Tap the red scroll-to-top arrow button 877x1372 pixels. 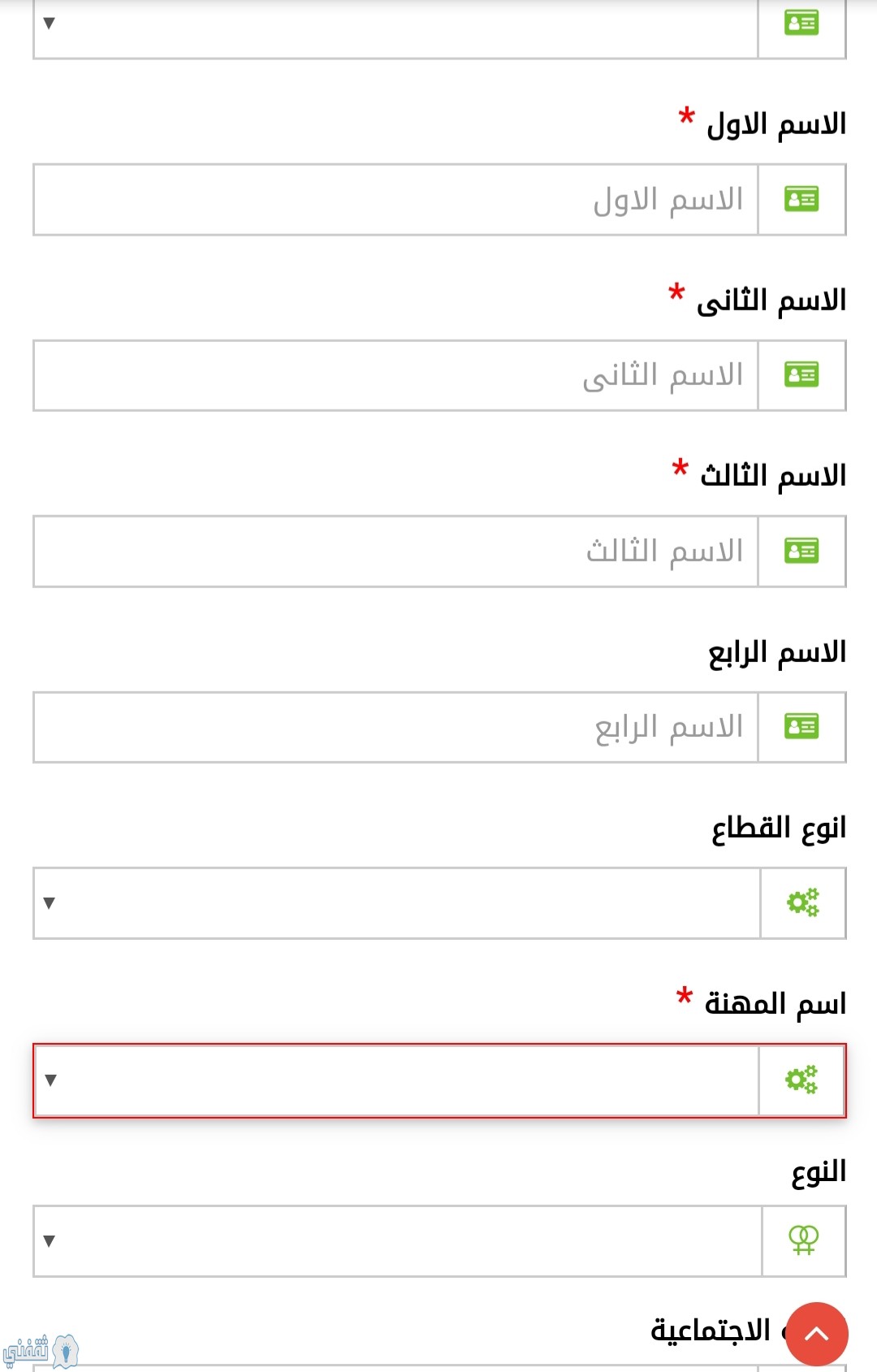point(817,1334)
